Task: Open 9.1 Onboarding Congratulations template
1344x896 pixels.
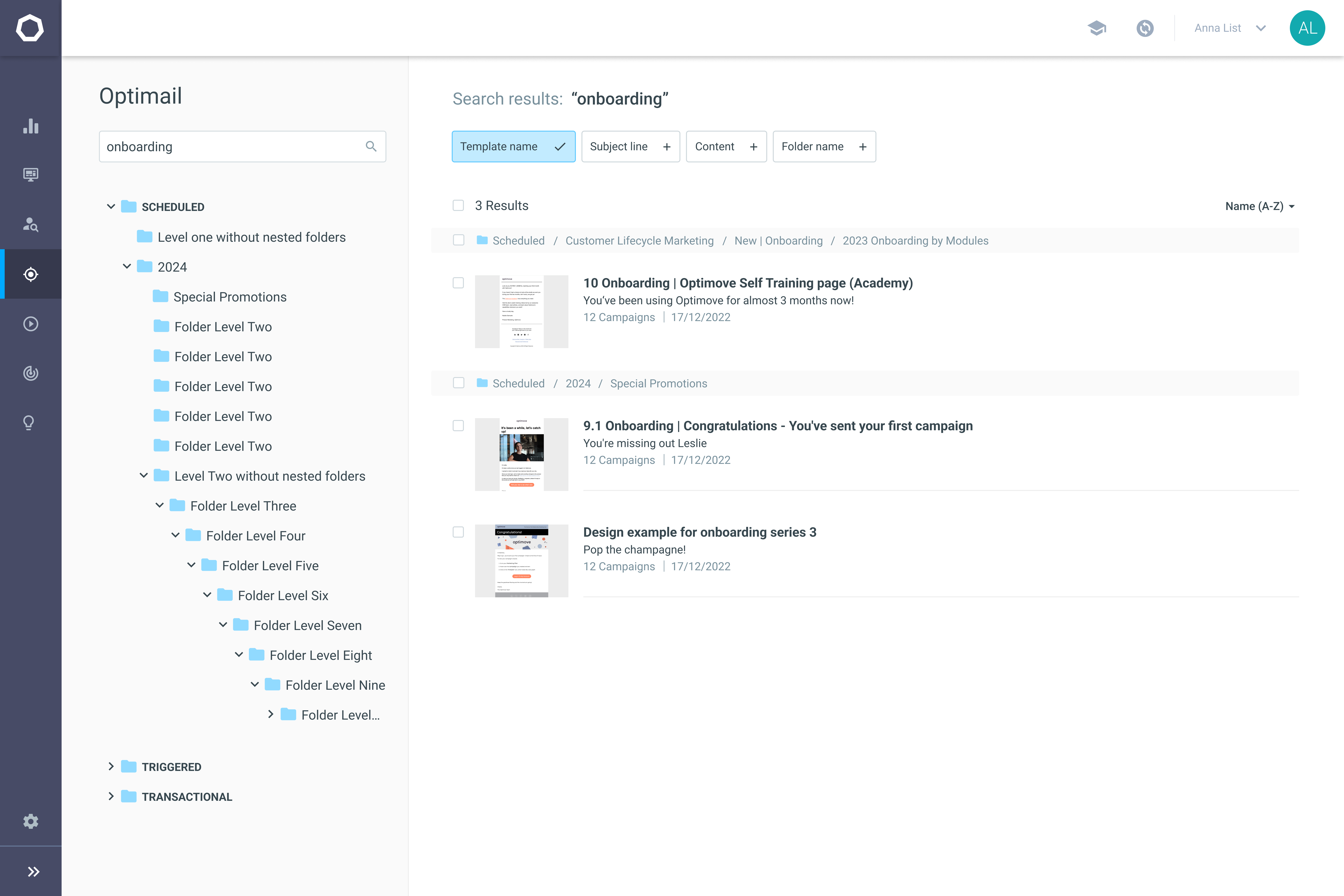Action: pos(778,426)
